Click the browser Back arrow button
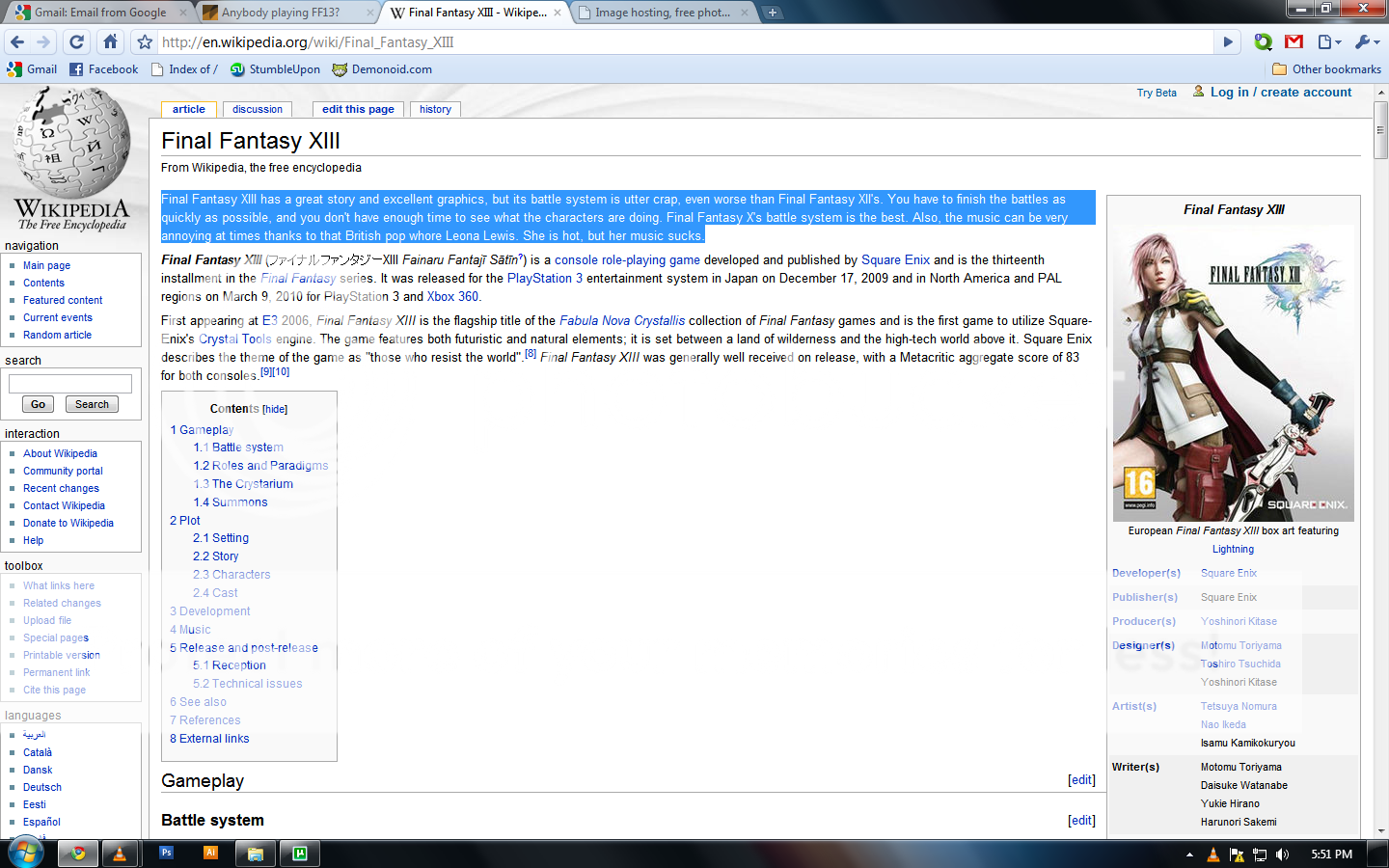This screenshot has height=868, width=1389. click(17, 41)
